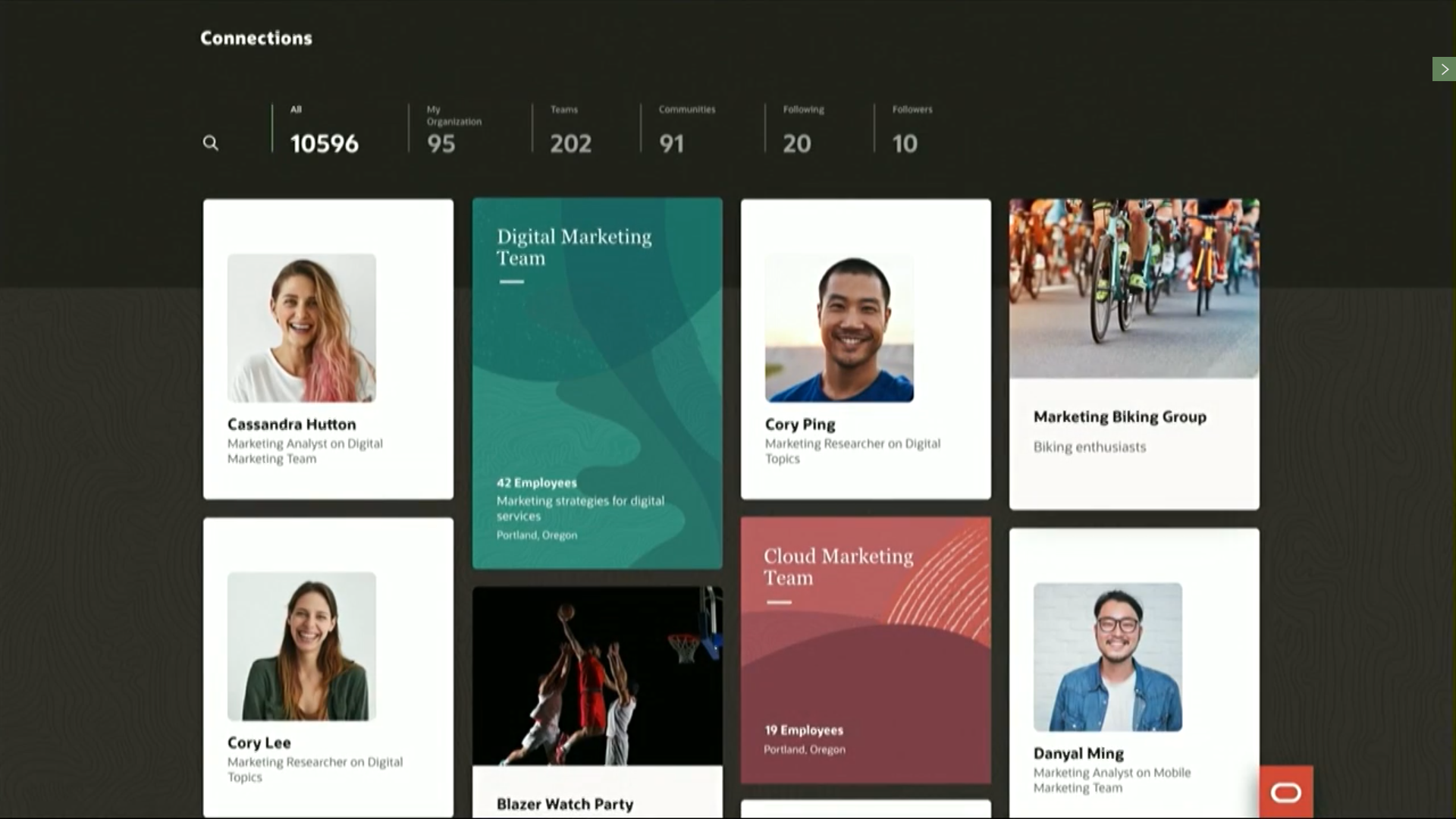The width and height of the screenshot is (1456, 819).
Task: Open the red Oracle assistant icon
Action: coord(1286,792)
